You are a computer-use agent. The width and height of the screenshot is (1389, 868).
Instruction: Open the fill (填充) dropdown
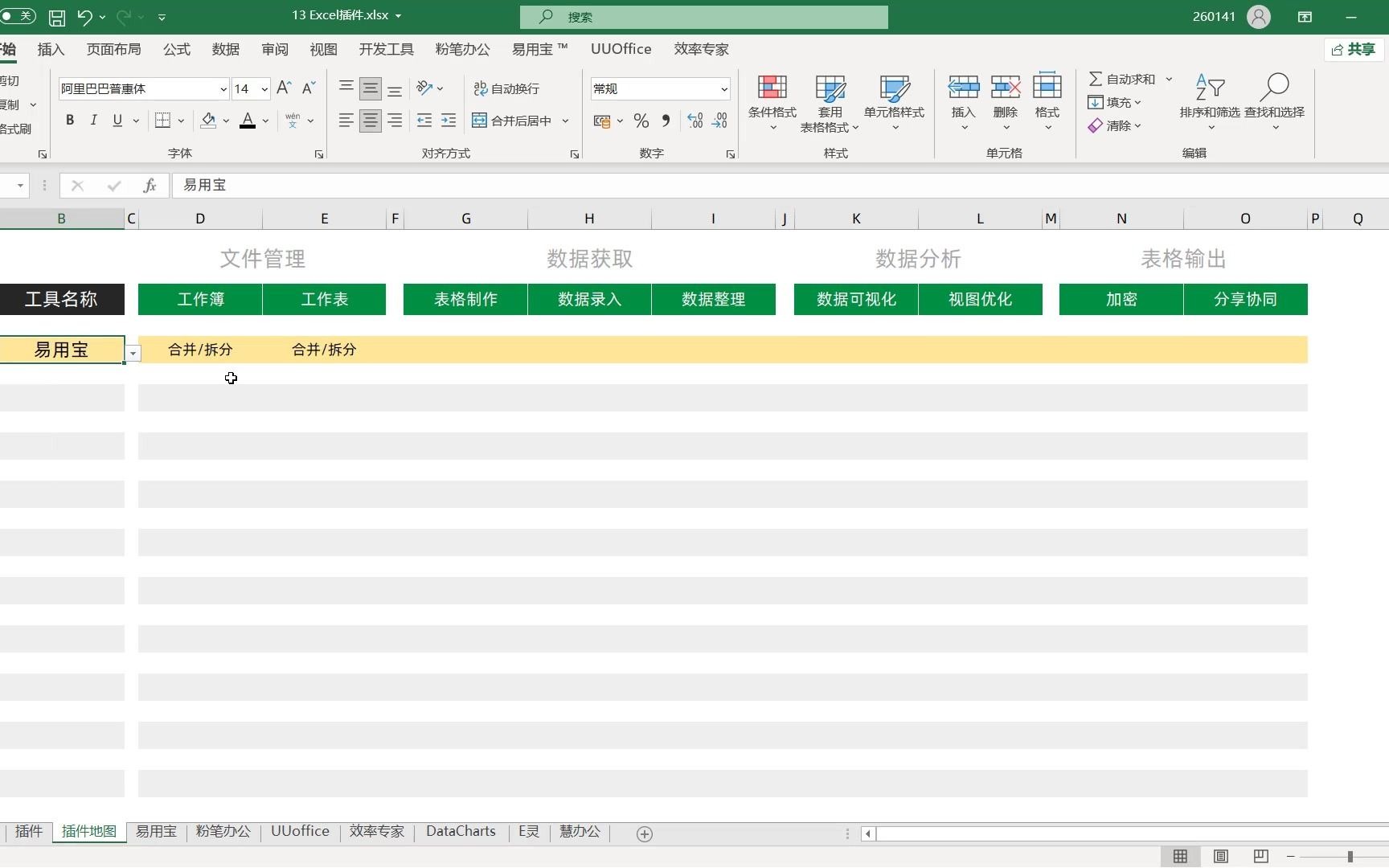pos(1114,102)
